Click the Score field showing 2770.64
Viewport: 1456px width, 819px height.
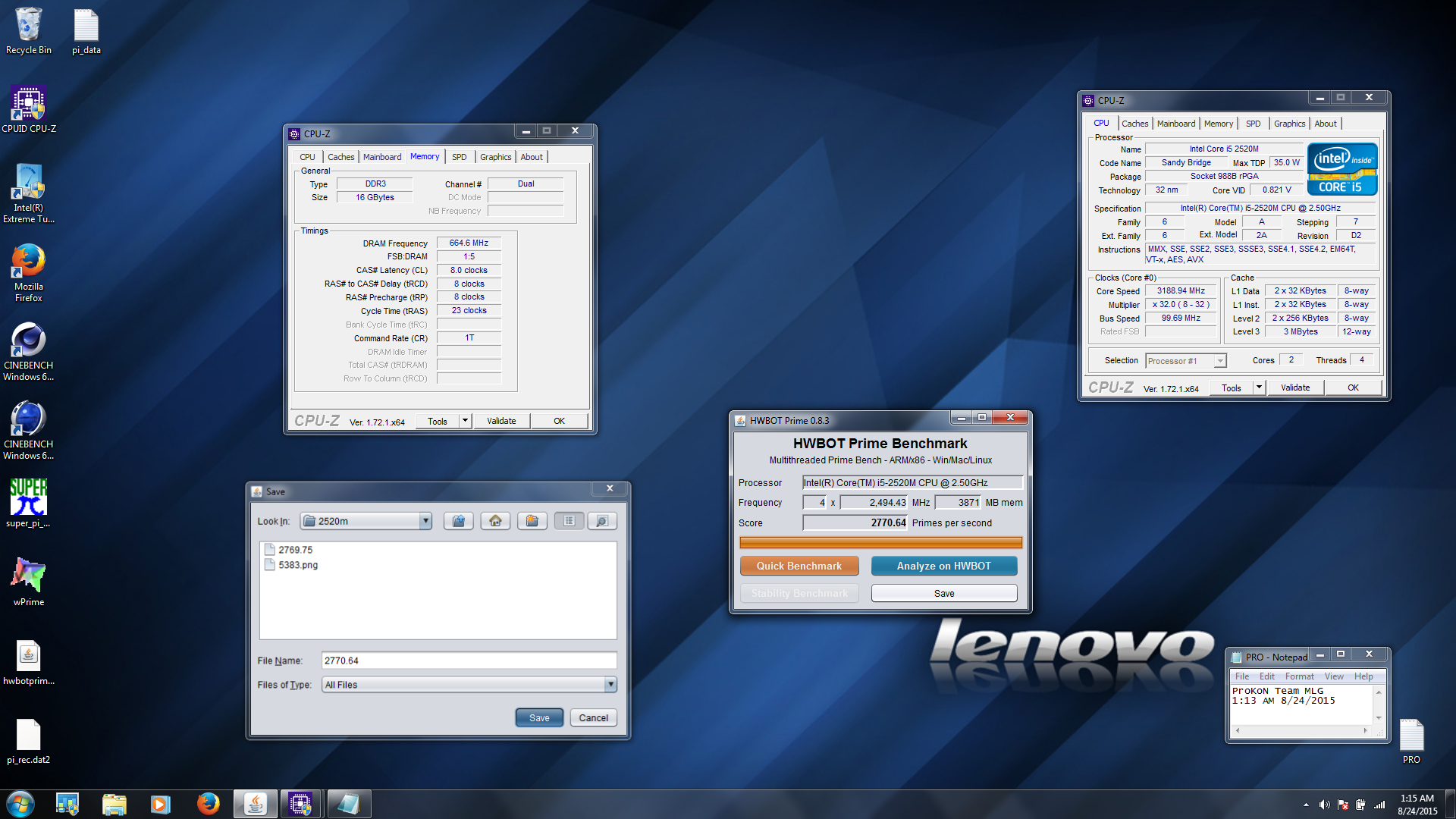pos(855,522)
